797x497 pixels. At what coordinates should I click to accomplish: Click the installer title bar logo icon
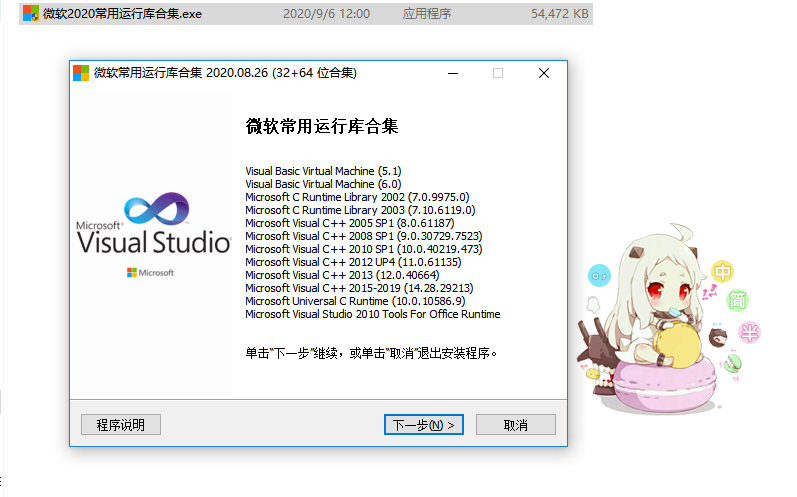tap(81, 73)
